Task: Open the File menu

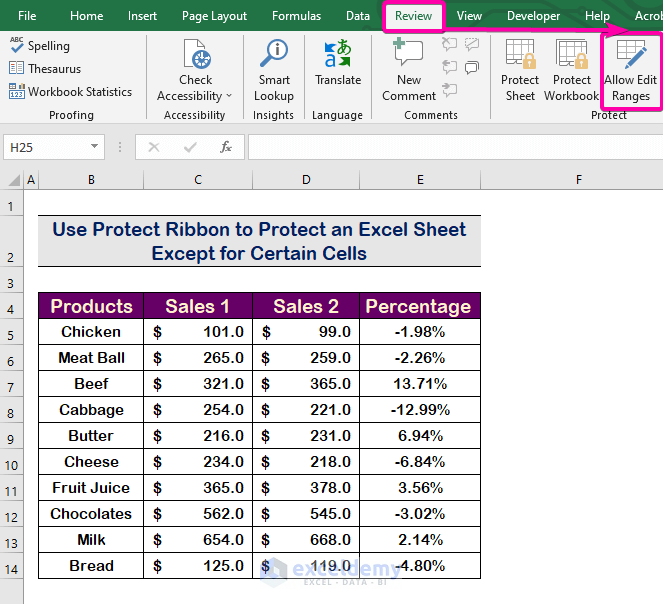Action: 27,16
